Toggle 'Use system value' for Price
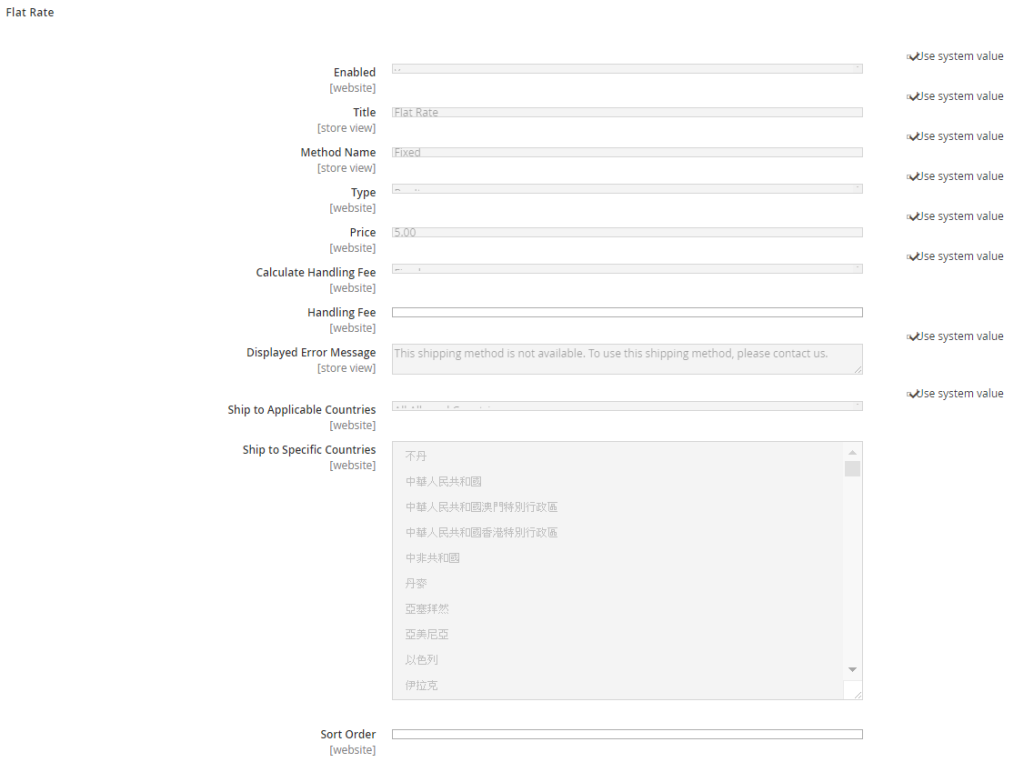The image size is (1024, 762). pyautogui.click(x=913, y=217)
